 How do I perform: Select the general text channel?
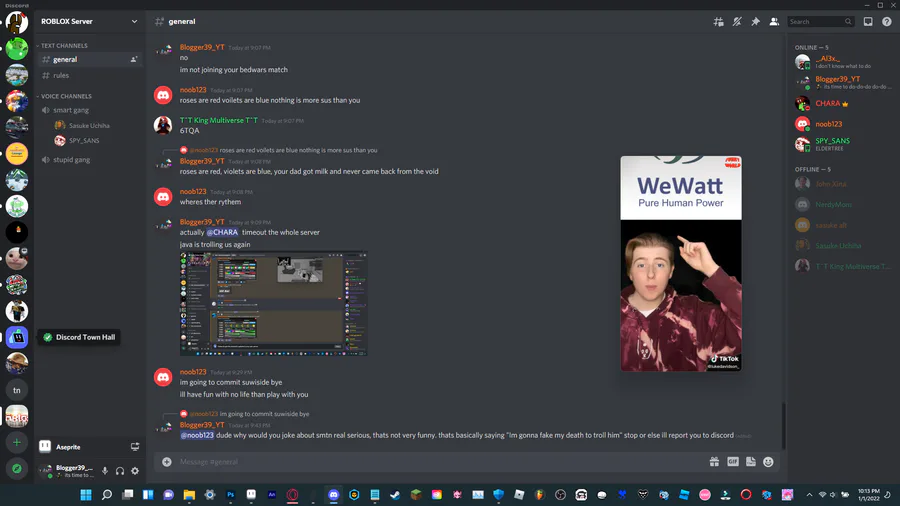click(x=89, y=59)
